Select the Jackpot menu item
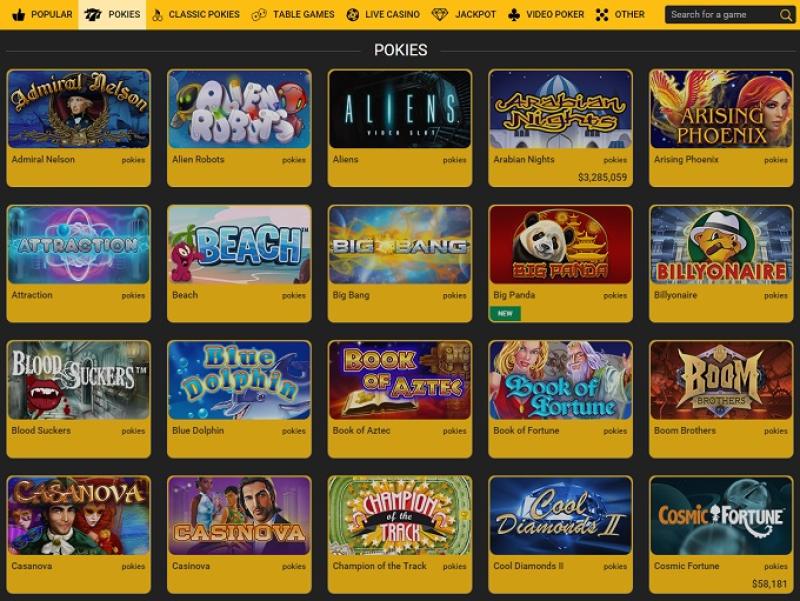 464,15
